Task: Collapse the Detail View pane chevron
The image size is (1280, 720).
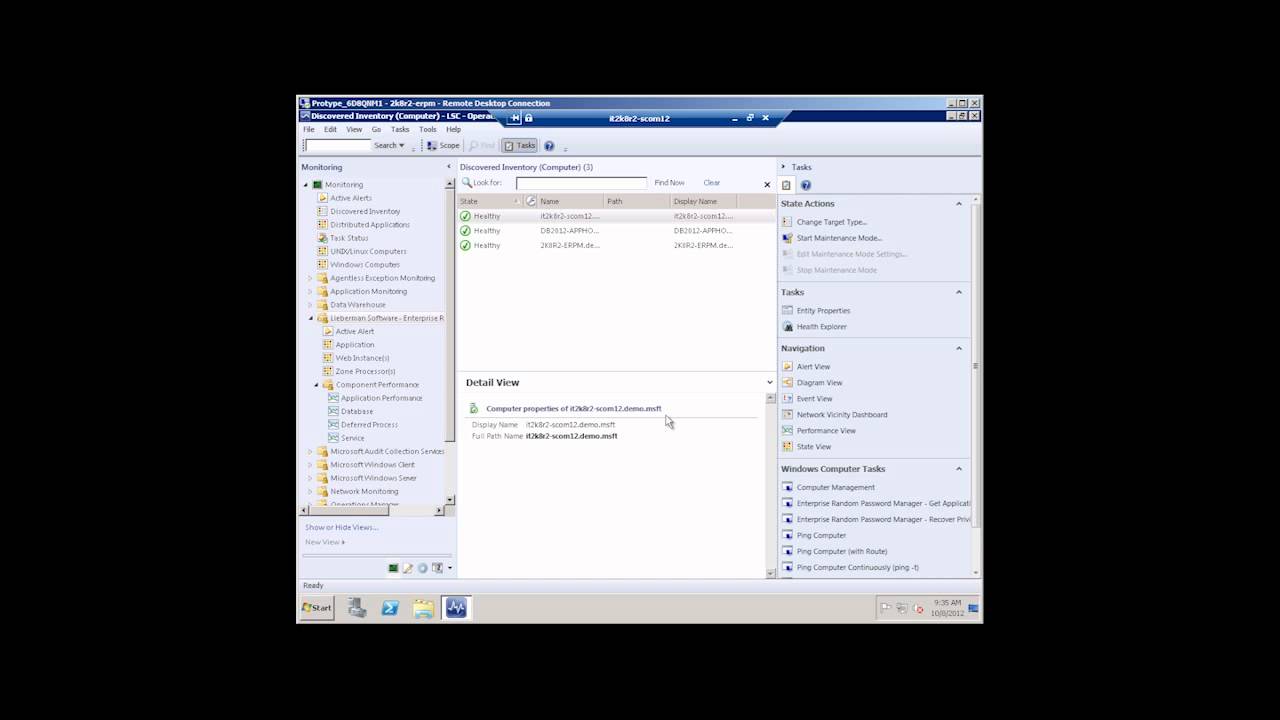Action: [x=770, y=382]
